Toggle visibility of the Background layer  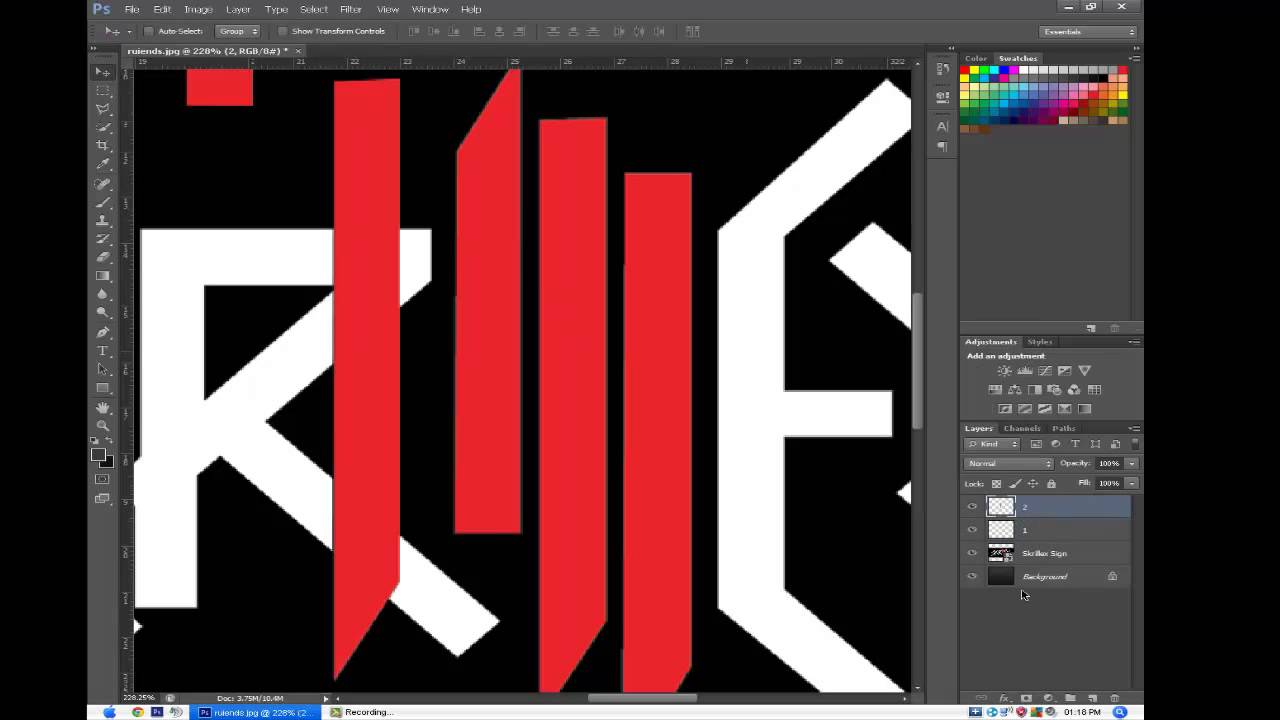coord(972,577)
